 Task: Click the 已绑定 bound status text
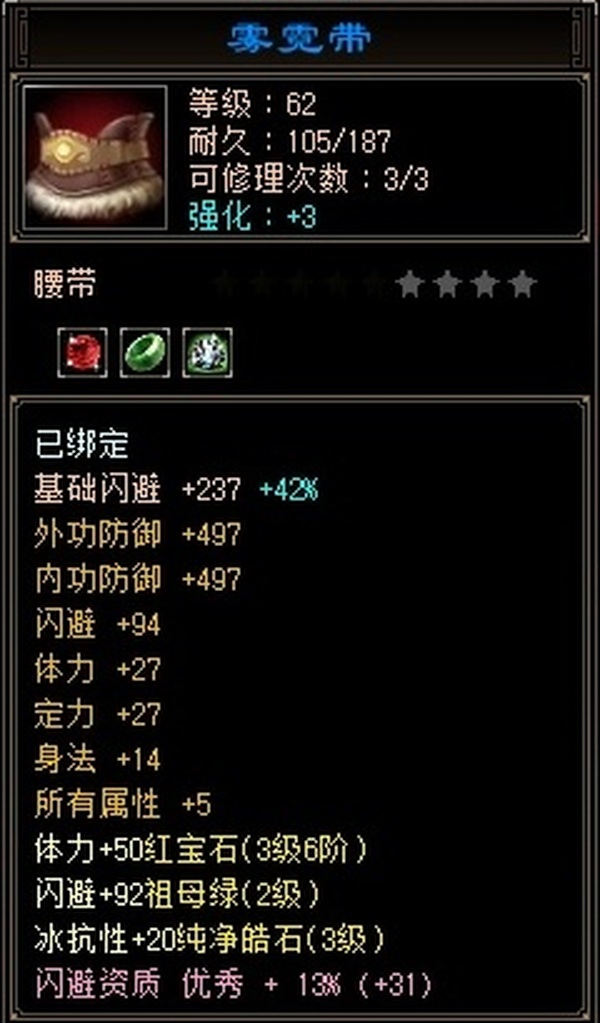click(82, 444)
